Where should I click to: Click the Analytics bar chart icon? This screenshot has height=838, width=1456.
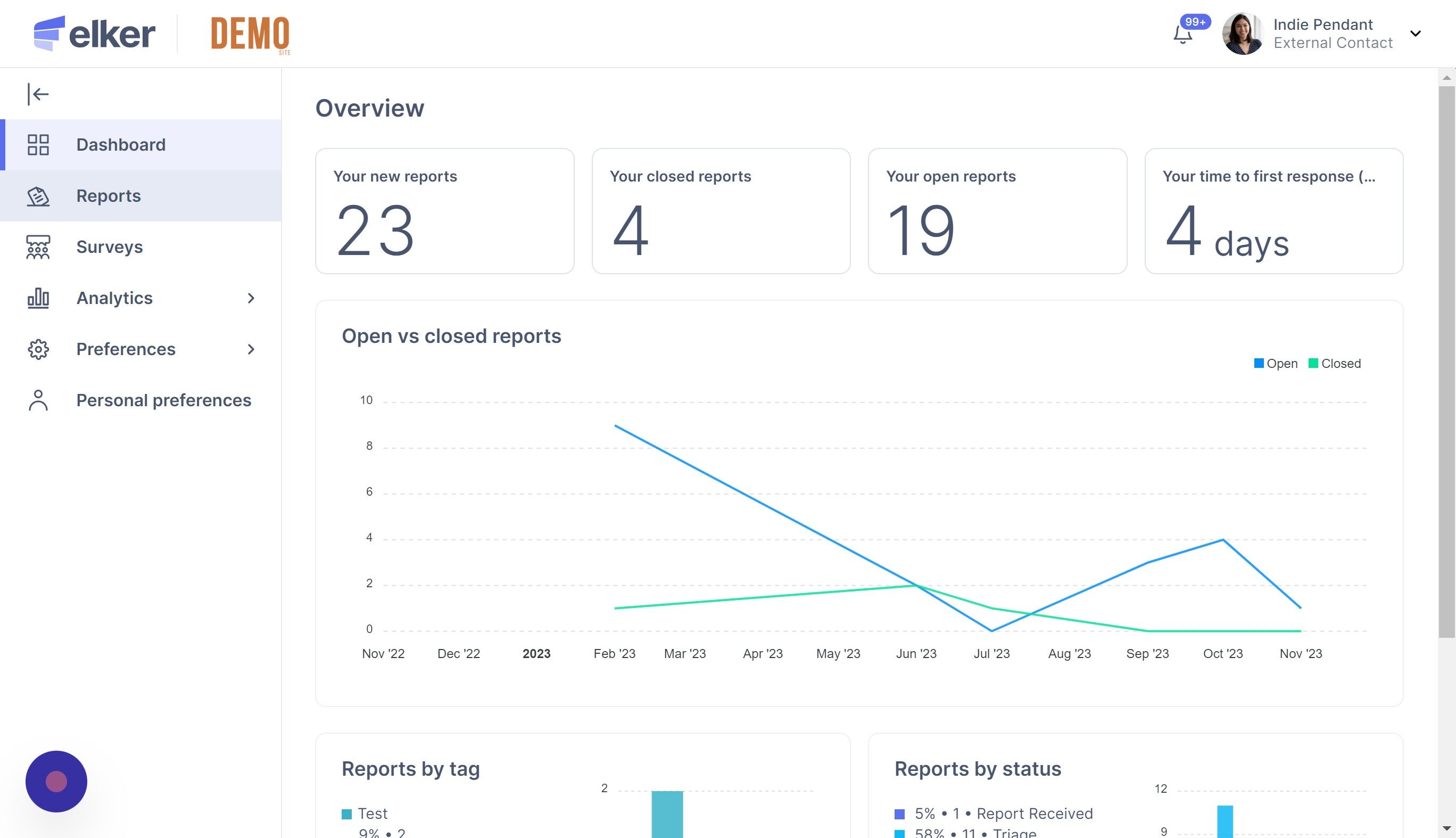(x=38, y=298)
